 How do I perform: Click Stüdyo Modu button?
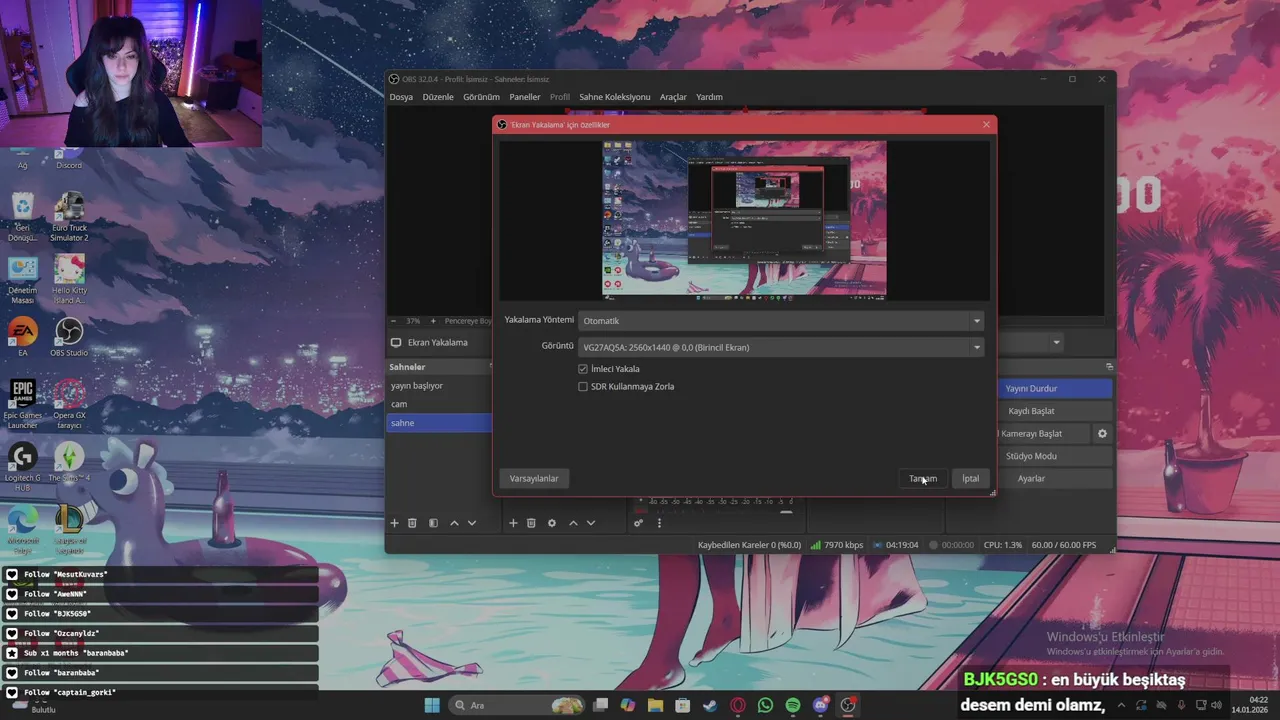tap(1054, 456)
